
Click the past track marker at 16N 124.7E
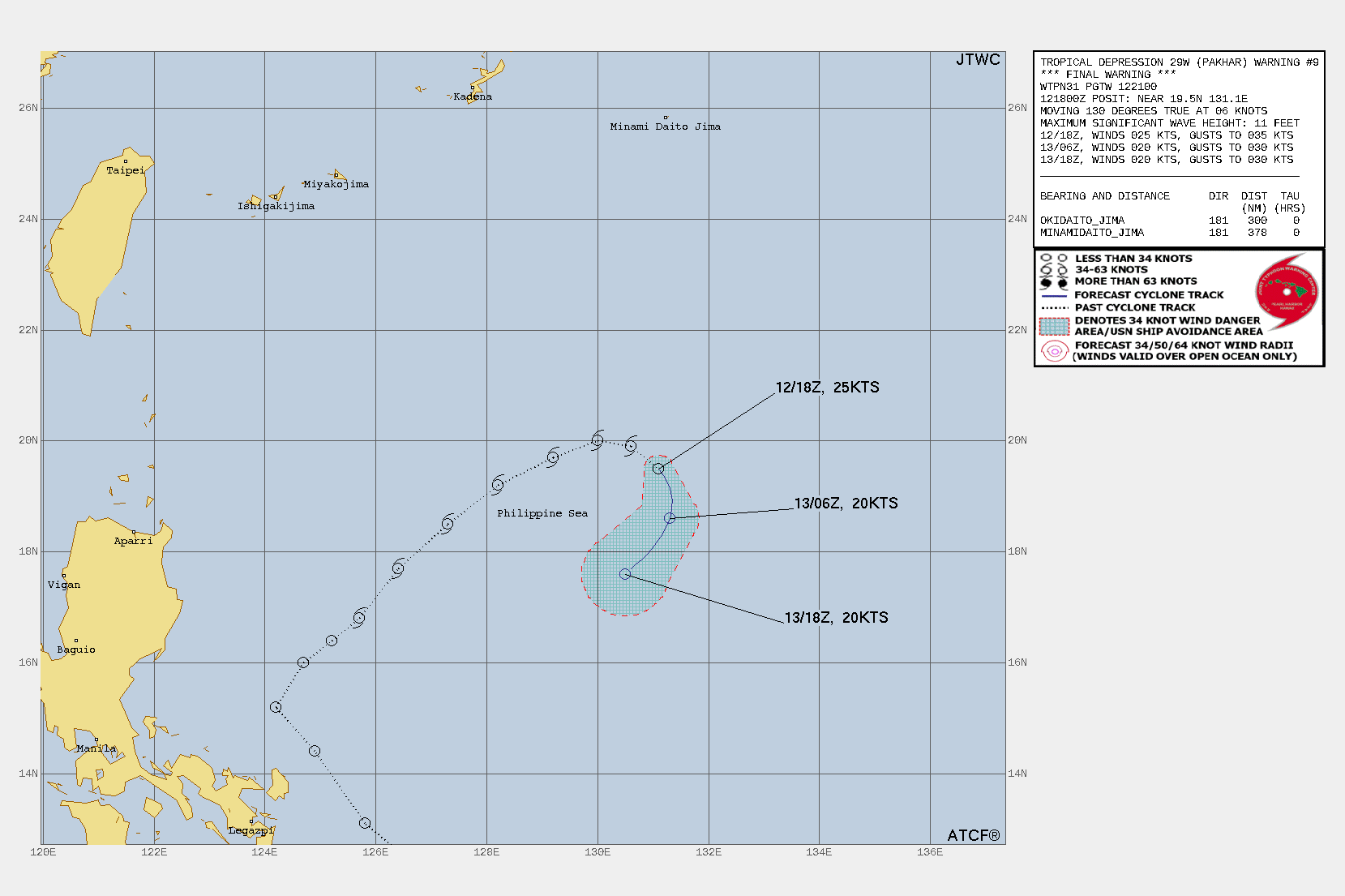303,662
